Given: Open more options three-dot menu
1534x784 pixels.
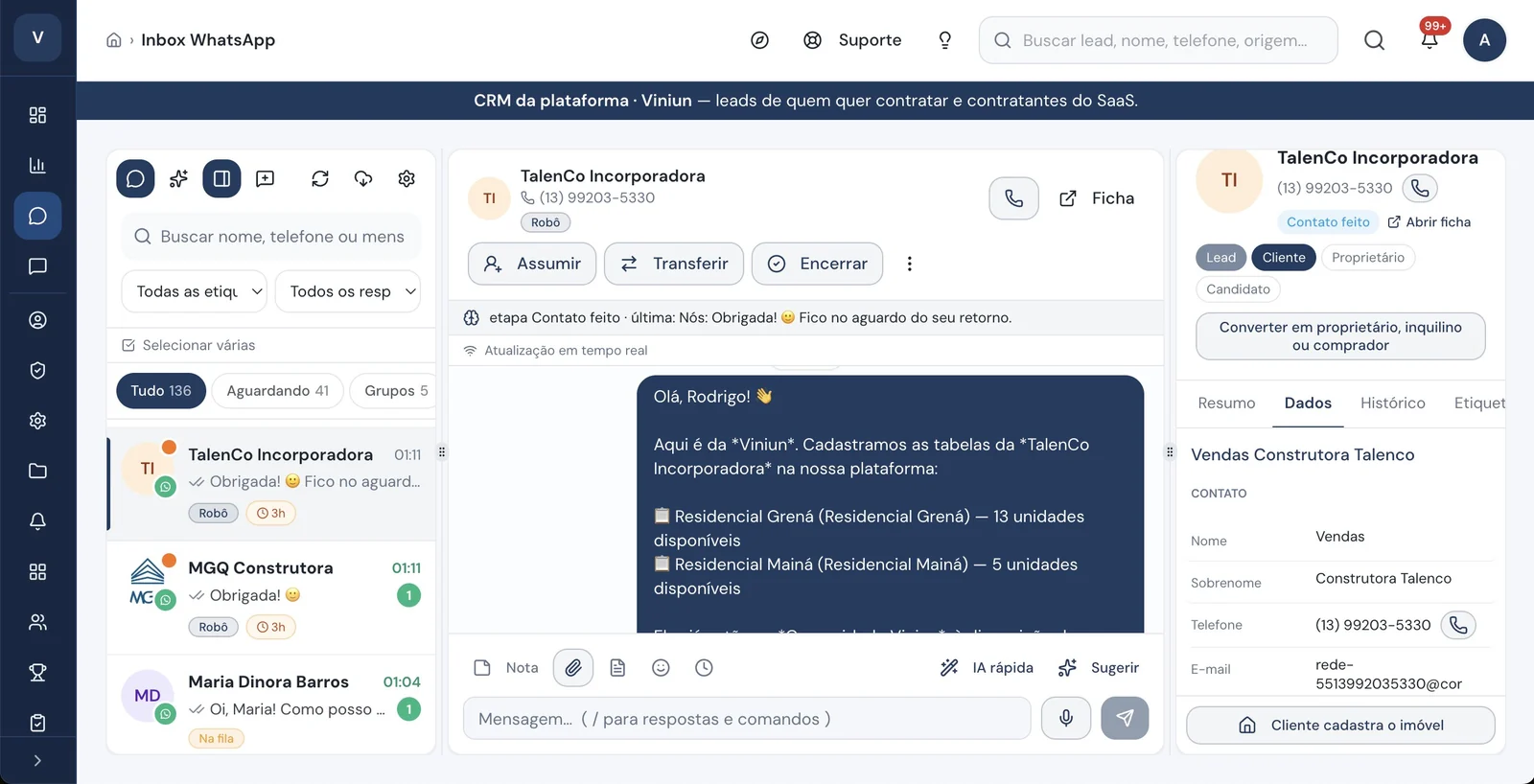Looking at the screenshot, I should click(910, 264).
